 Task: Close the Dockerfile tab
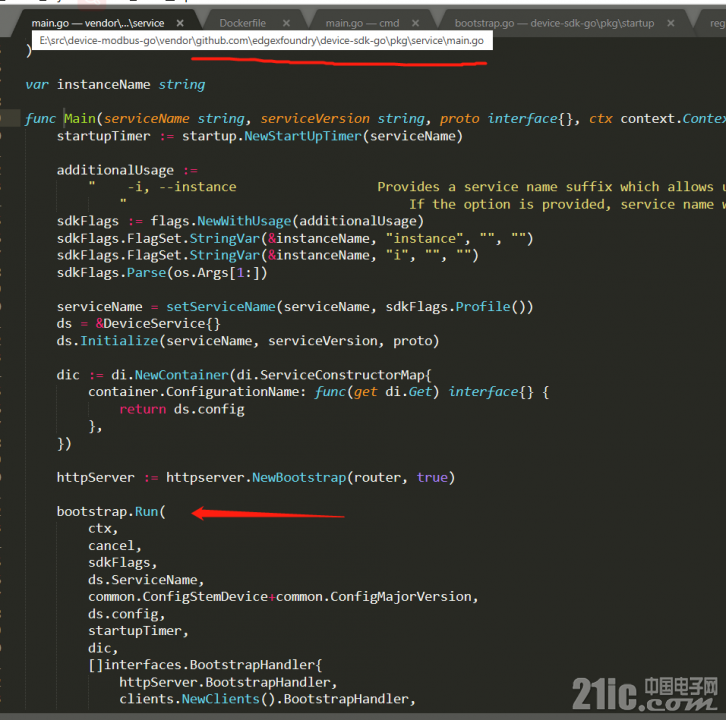click(x=286, y=23)
